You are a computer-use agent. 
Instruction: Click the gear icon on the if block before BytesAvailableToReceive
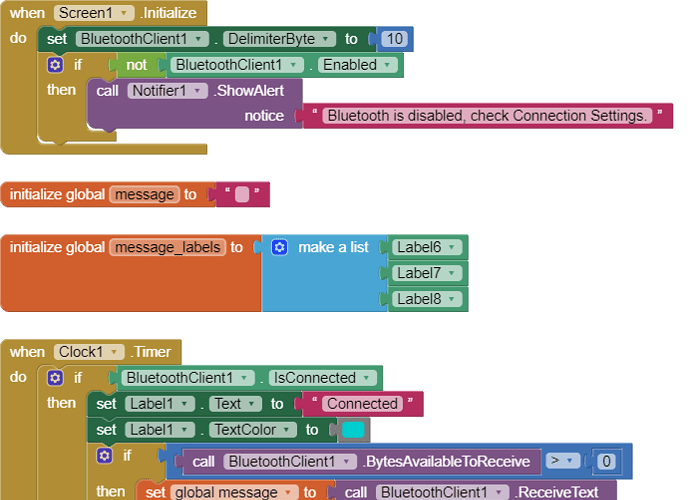pos(105,455)
